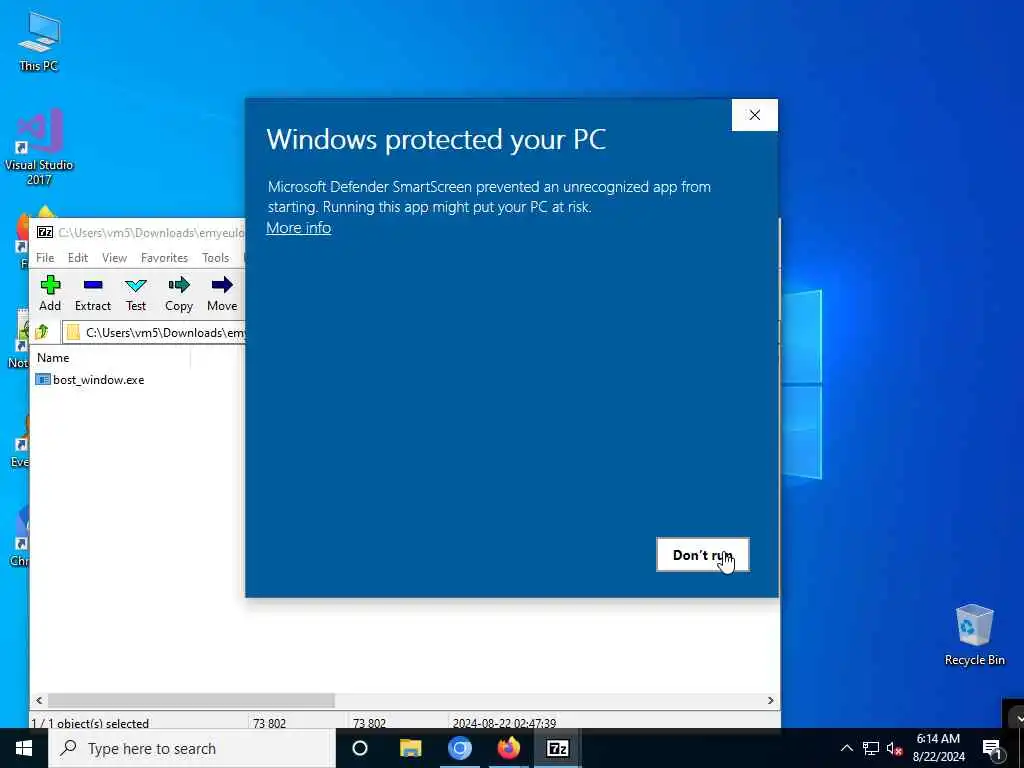This screenshot has width=1024, height=768.
Task: Click the left scroll arrow in 7-Zip
Action: coord(39,700)
